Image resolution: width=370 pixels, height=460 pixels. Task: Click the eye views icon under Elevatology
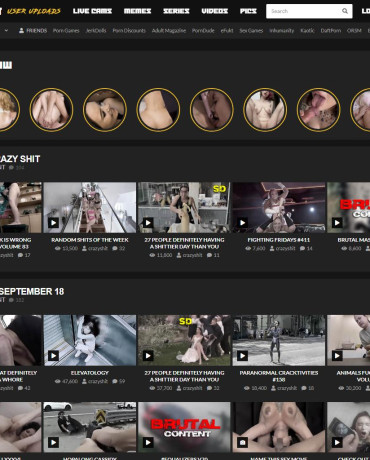(x=58, y=381)
